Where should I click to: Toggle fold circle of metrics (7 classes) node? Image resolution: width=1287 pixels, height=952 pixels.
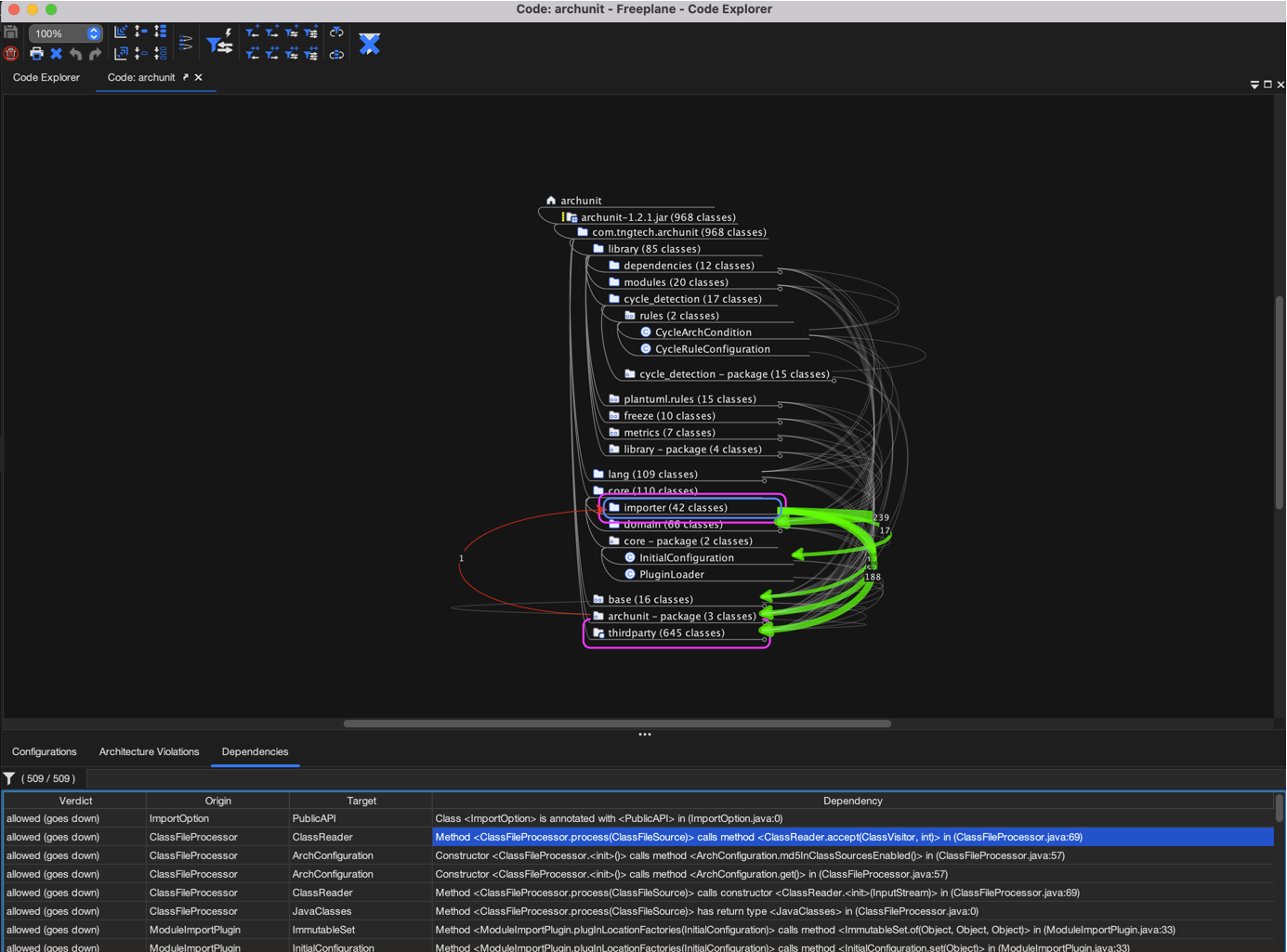pos(780,439)
